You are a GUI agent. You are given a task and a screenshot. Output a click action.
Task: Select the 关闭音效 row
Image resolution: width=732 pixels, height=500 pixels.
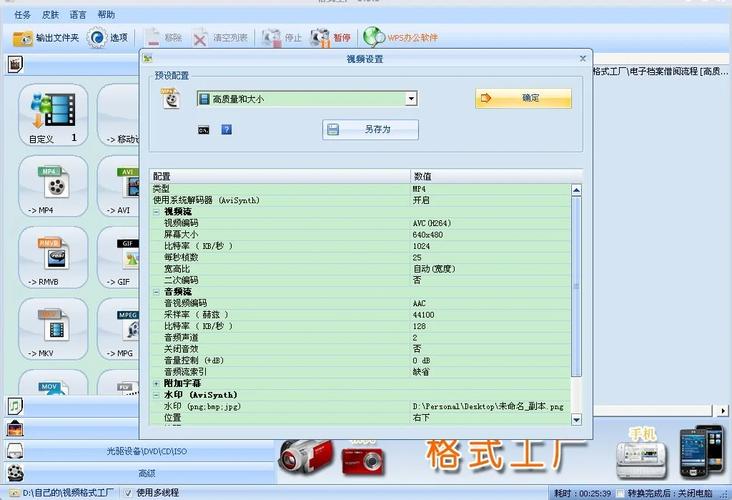tap(361, 349)
